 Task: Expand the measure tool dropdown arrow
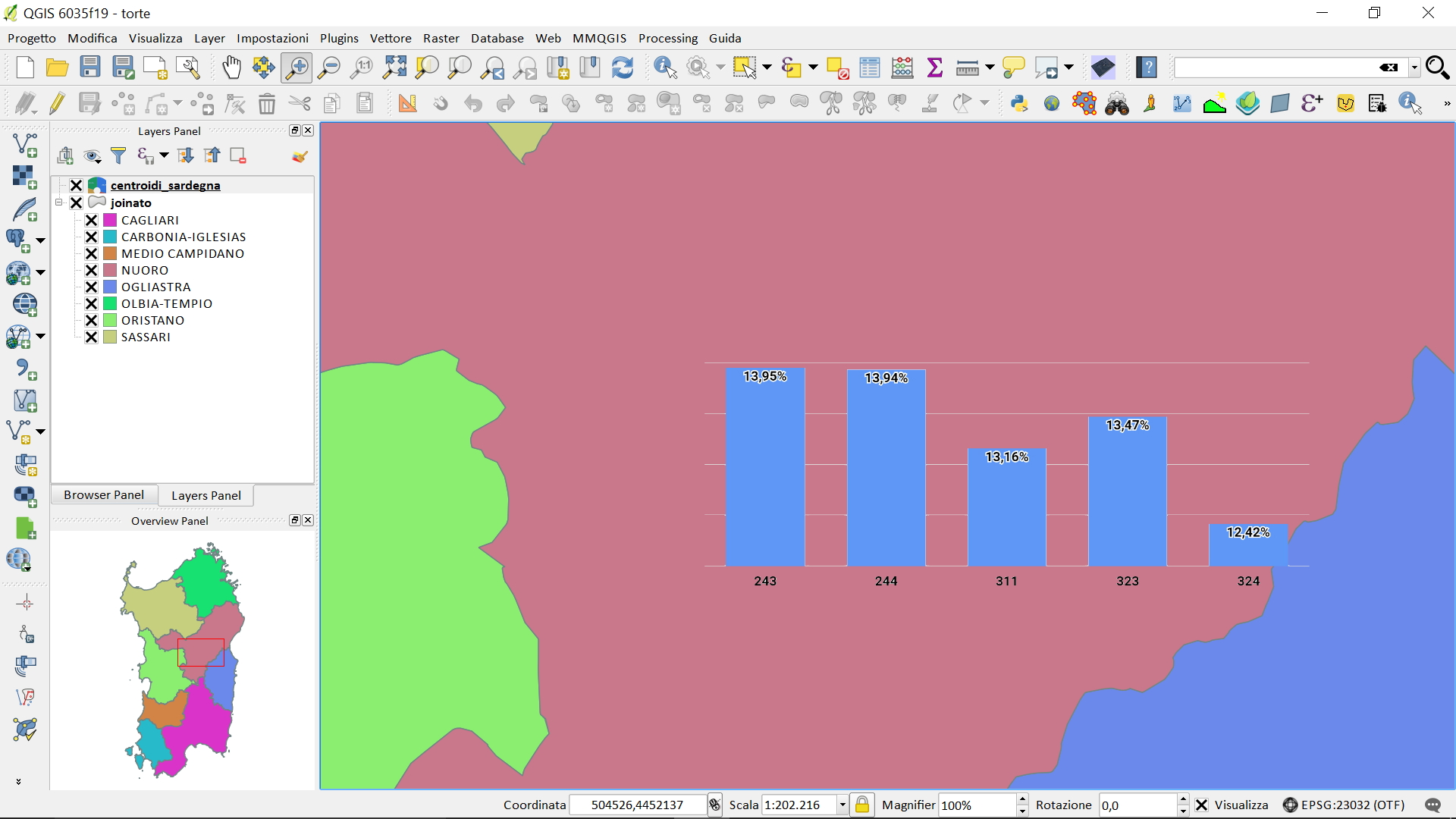pos(990,67)
